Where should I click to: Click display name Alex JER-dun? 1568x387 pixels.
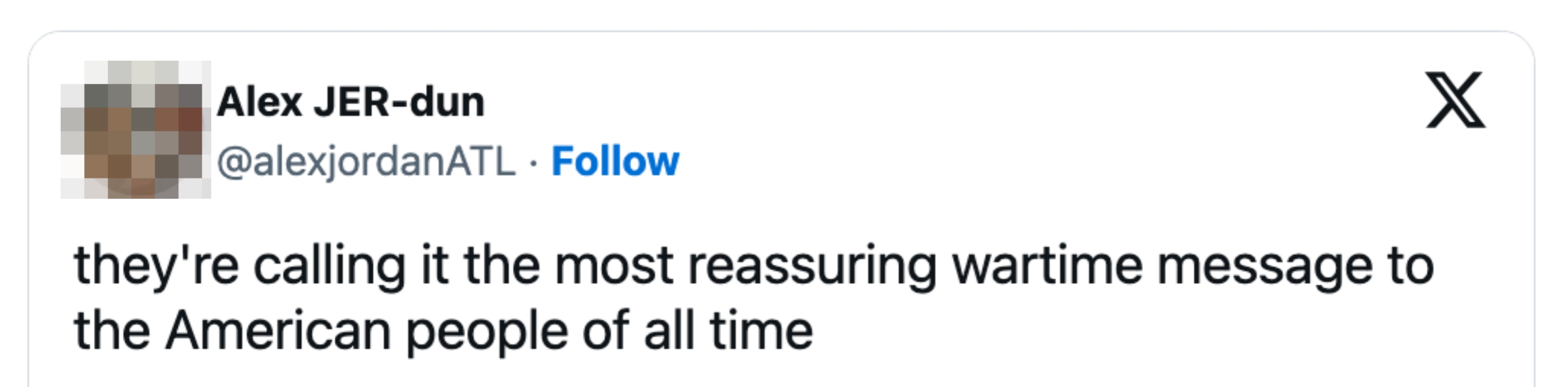pos(351,102)
